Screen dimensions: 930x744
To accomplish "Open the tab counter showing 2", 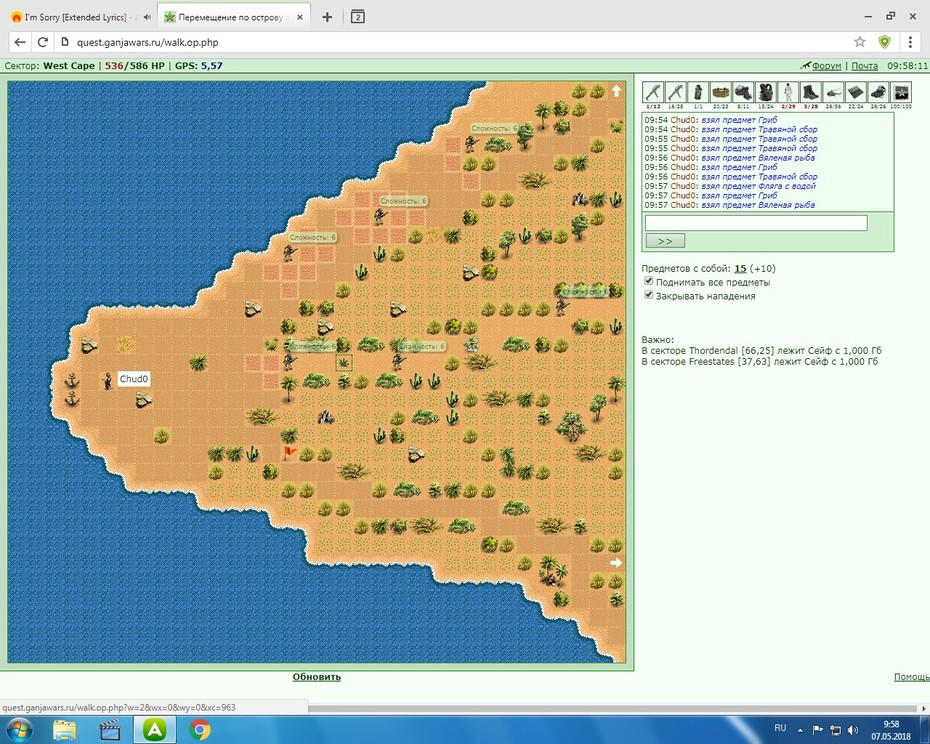I will click(x=357, y=17).
